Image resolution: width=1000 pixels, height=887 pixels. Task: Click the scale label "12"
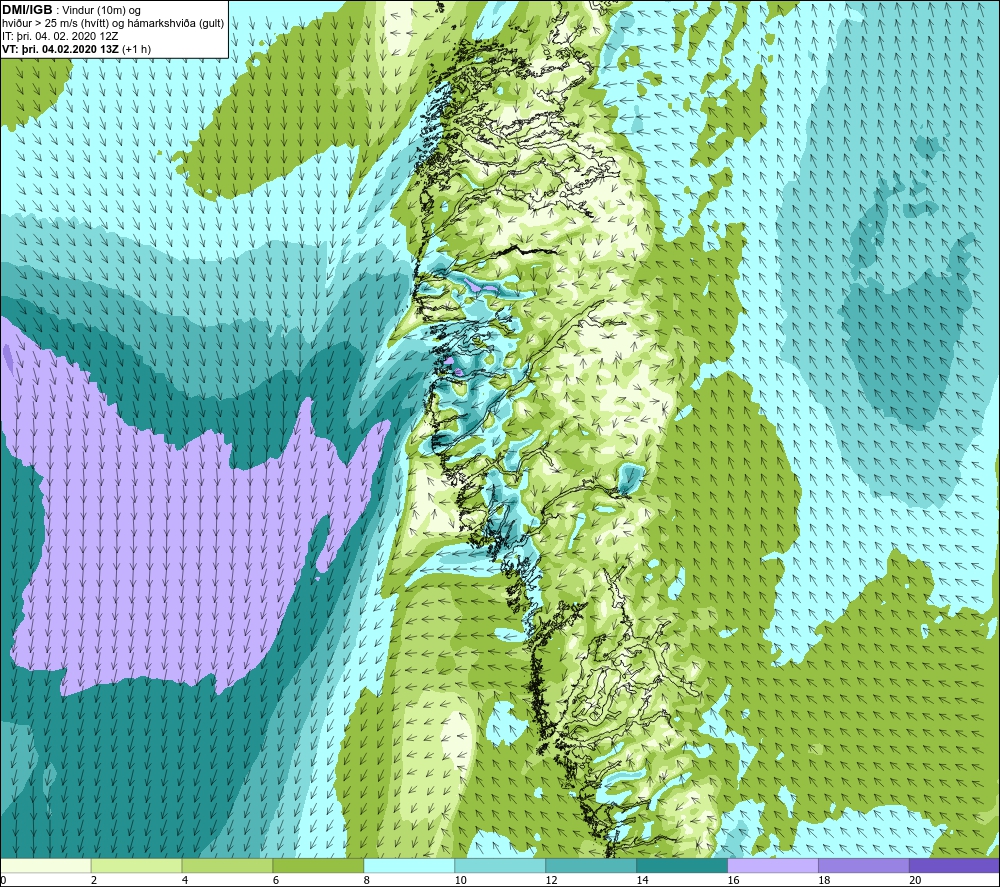pyautogui.click(x=552, y=880)
